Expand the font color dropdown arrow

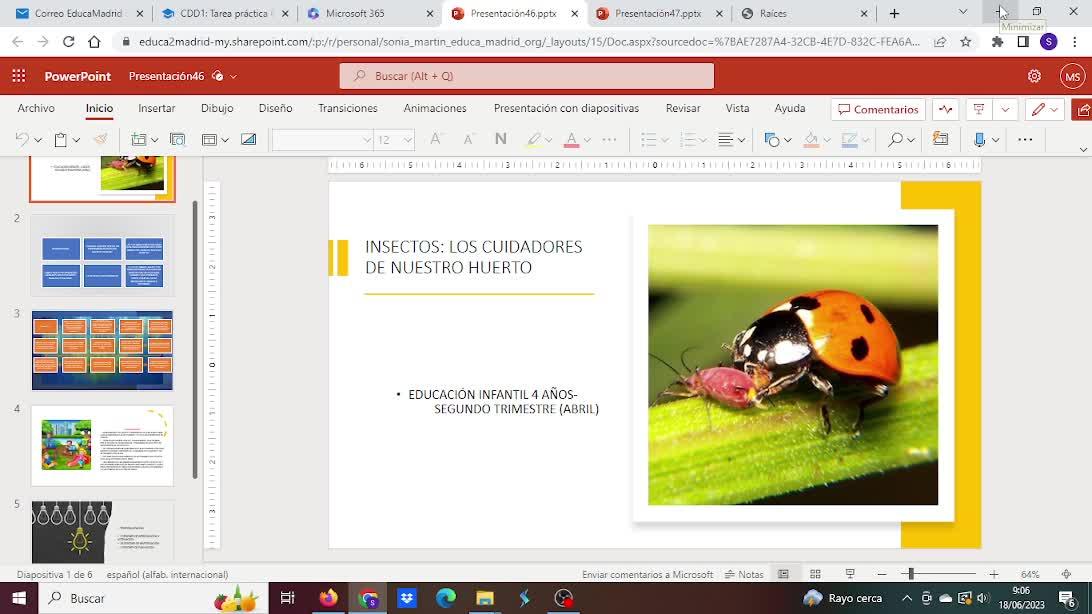tap(587, 140)
